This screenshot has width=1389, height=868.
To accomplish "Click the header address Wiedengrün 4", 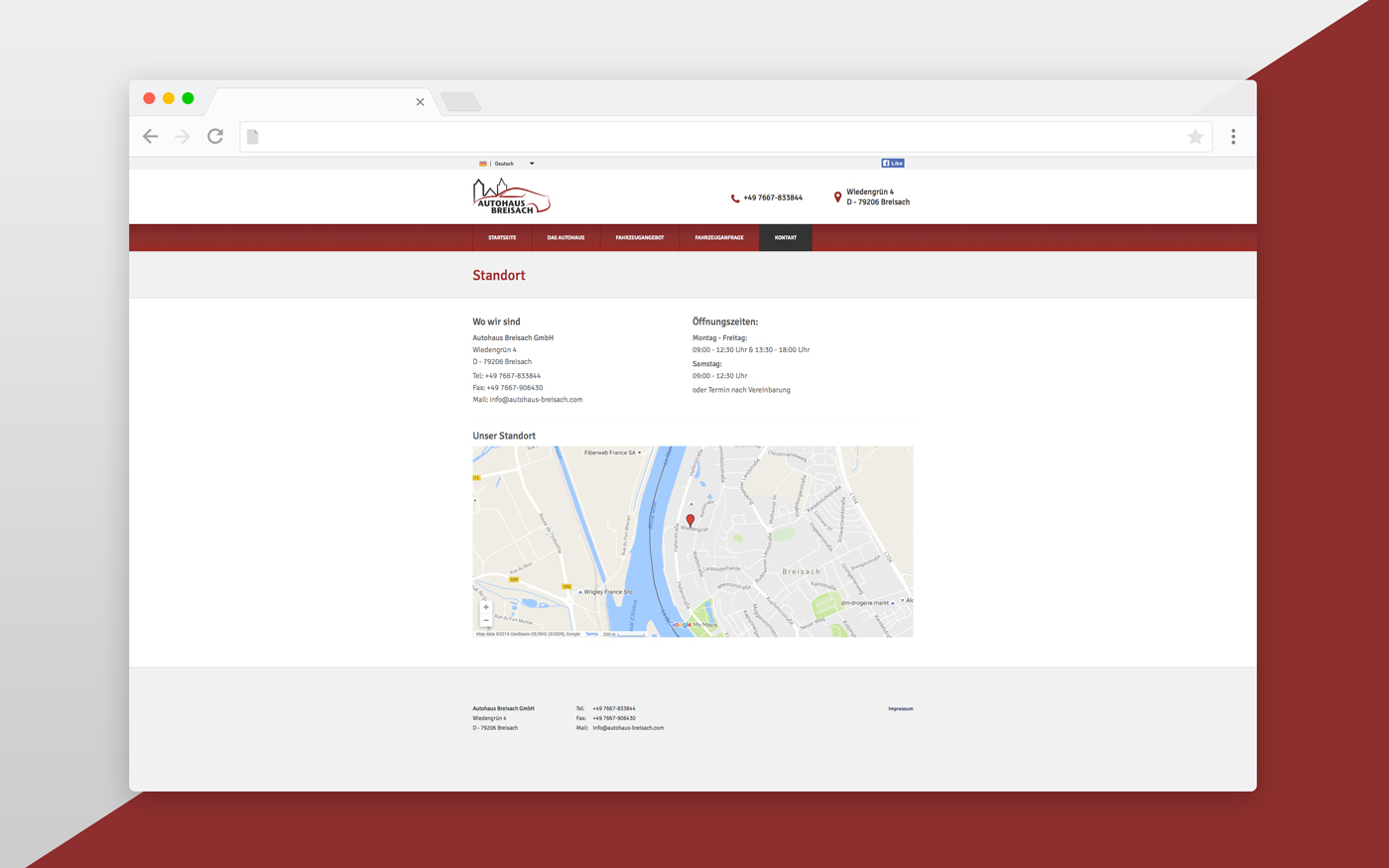I will pos(870,192).
